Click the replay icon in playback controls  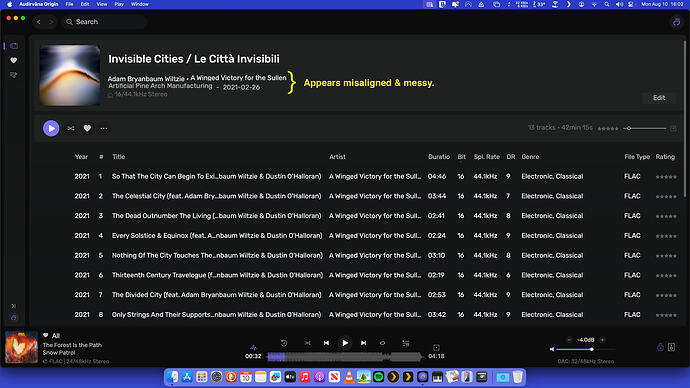[x=284, y=343]
